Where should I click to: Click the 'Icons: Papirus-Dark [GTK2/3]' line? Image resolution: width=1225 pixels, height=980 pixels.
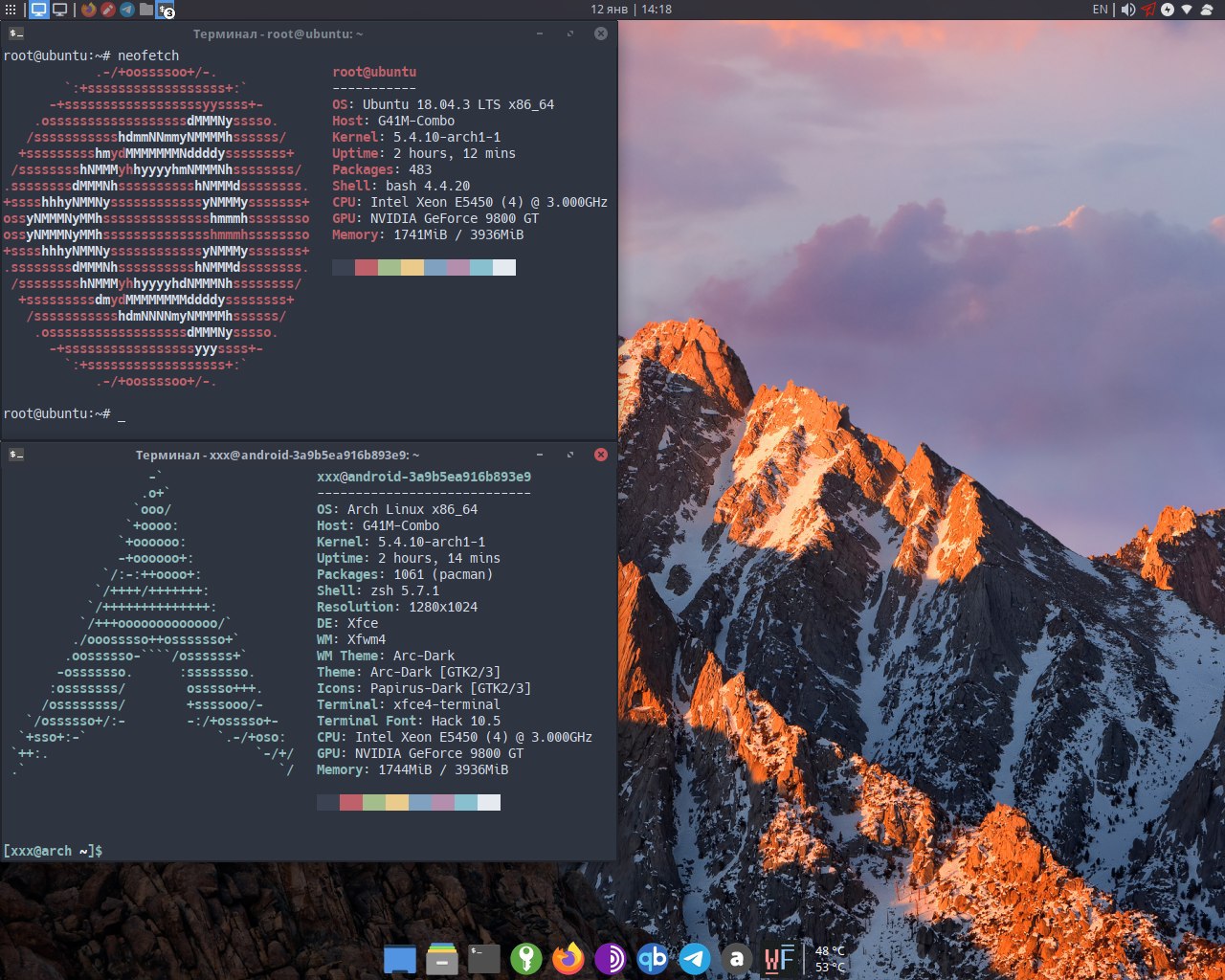424,688
